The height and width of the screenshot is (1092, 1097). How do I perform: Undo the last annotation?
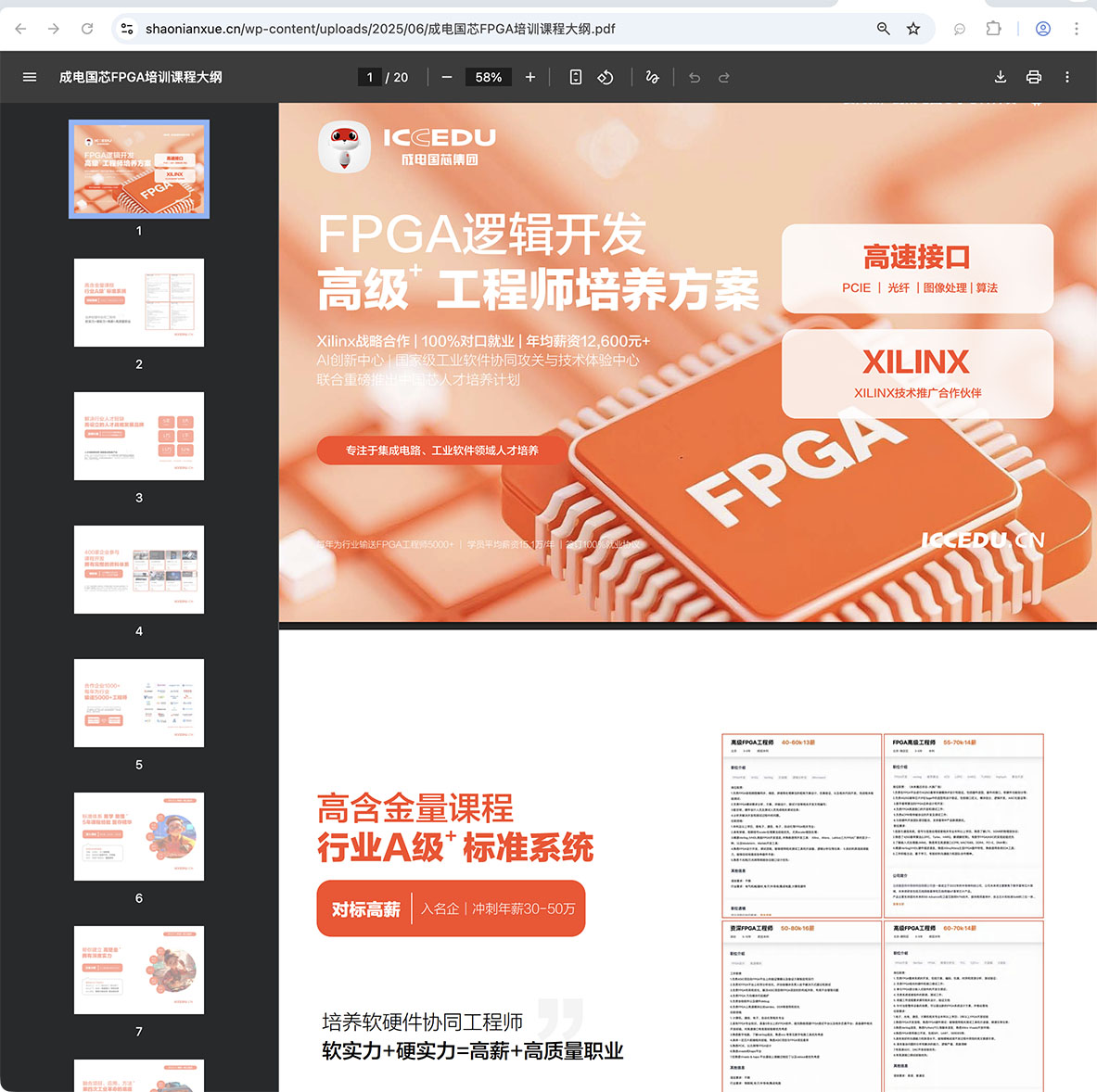click(694, 77)
